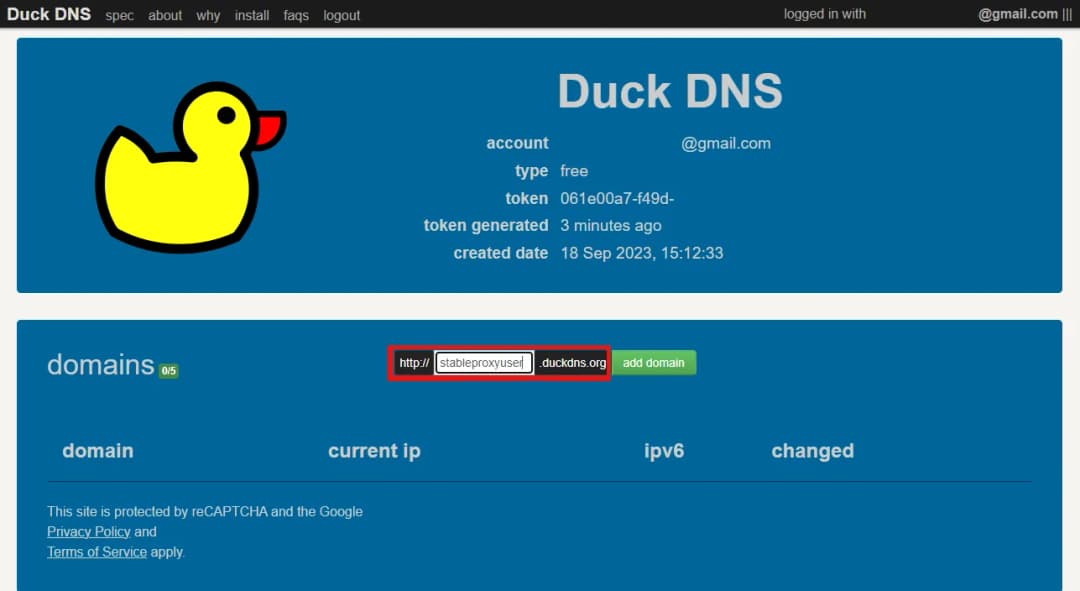Click the current ip column header
The width and height of the screenshot is (1080, 591).
click(374, 451)
